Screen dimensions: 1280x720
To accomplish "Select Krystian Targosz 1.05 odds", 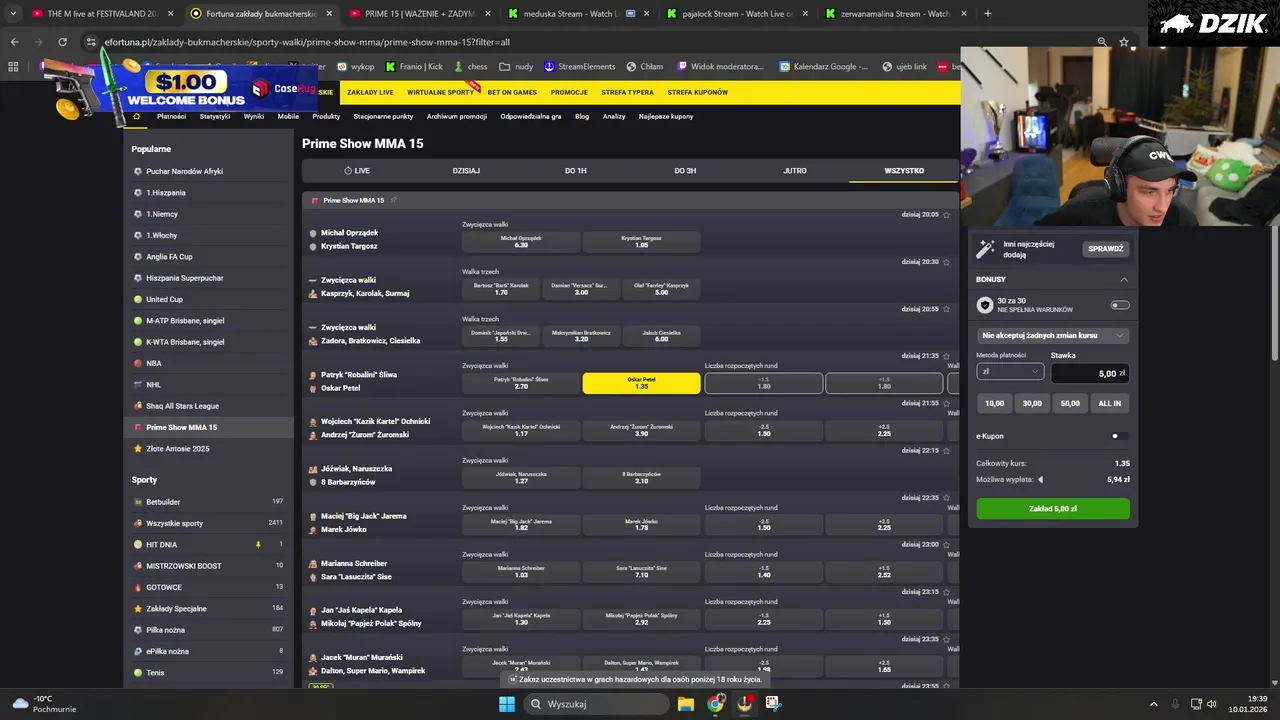I will [641, 242].
